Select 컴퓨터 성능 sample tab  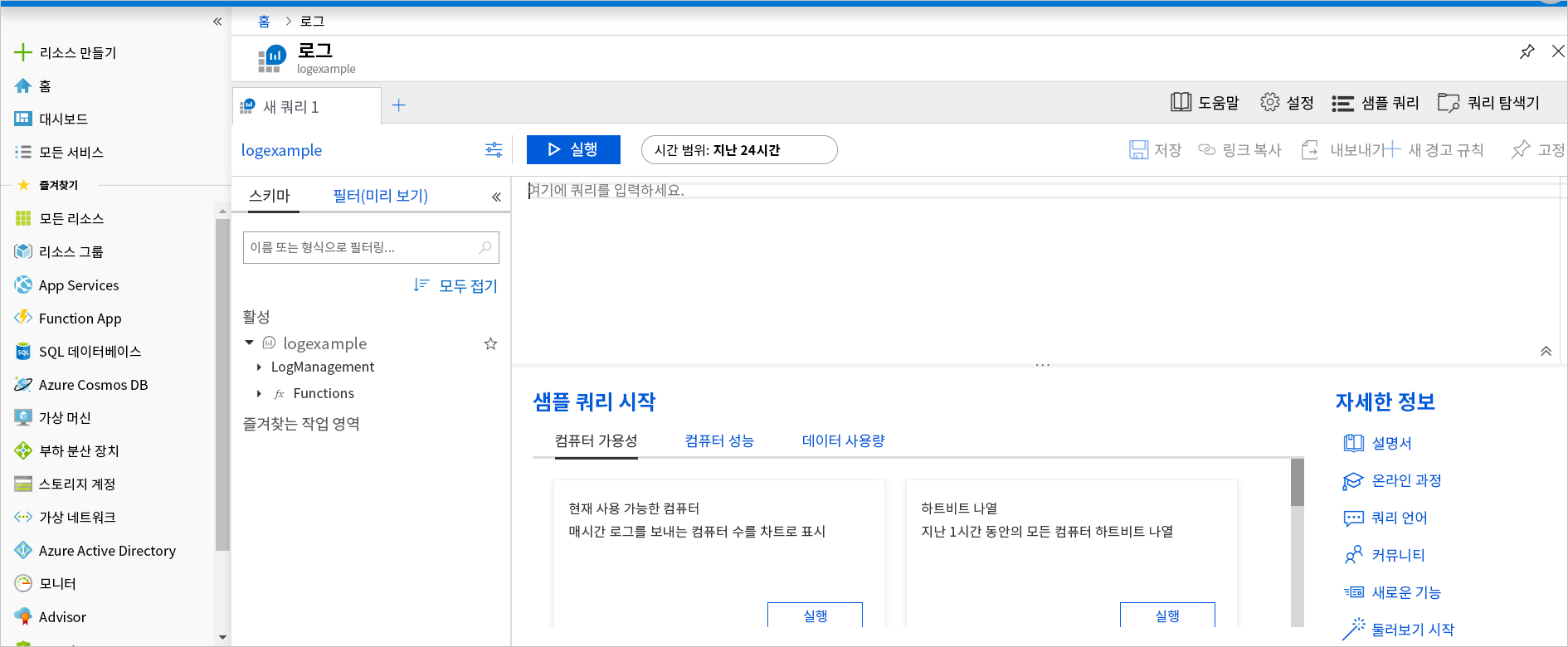719,441
